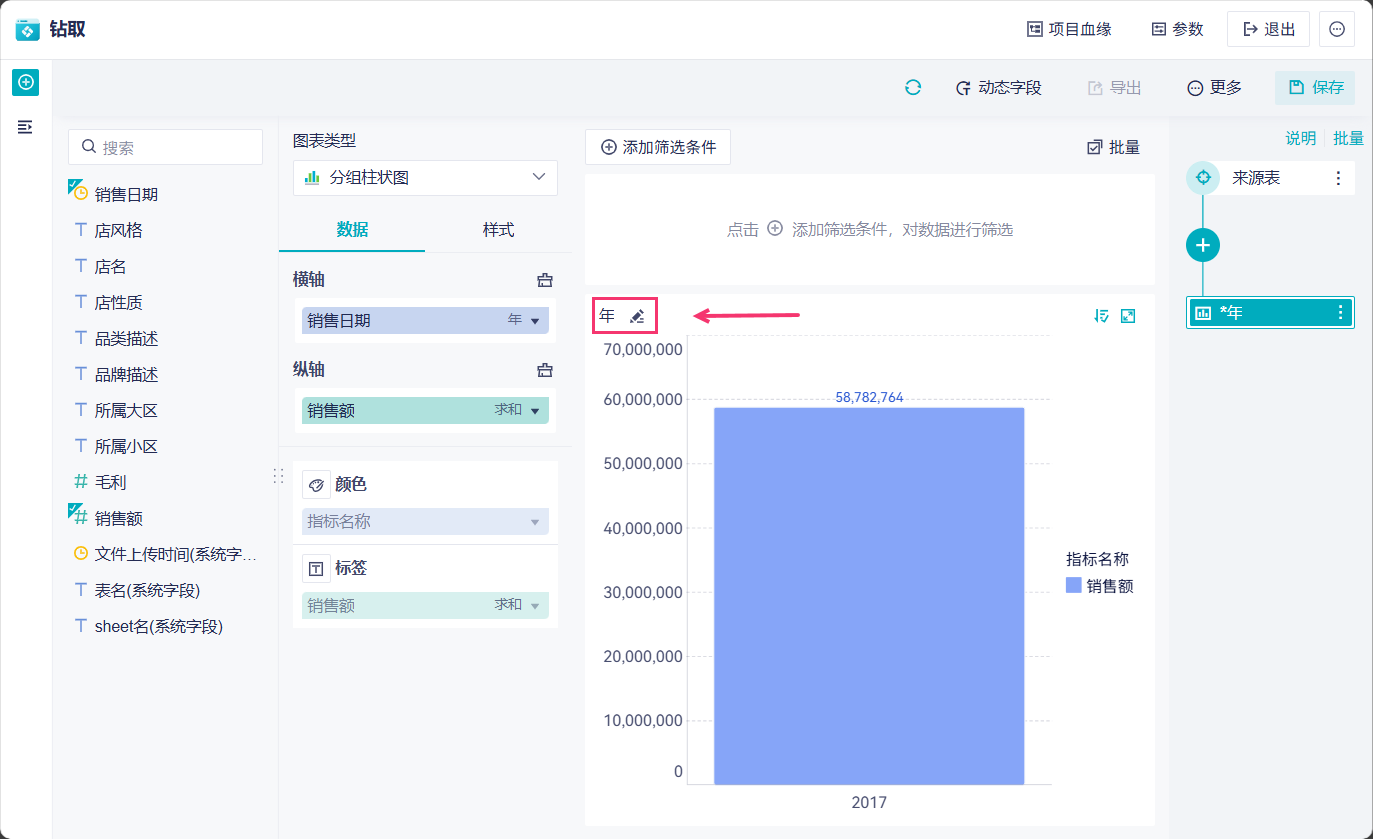The height and width of the screenshot is (839, 1373).
Task: Save with the 保存 button
Action: coord(1315,87)
